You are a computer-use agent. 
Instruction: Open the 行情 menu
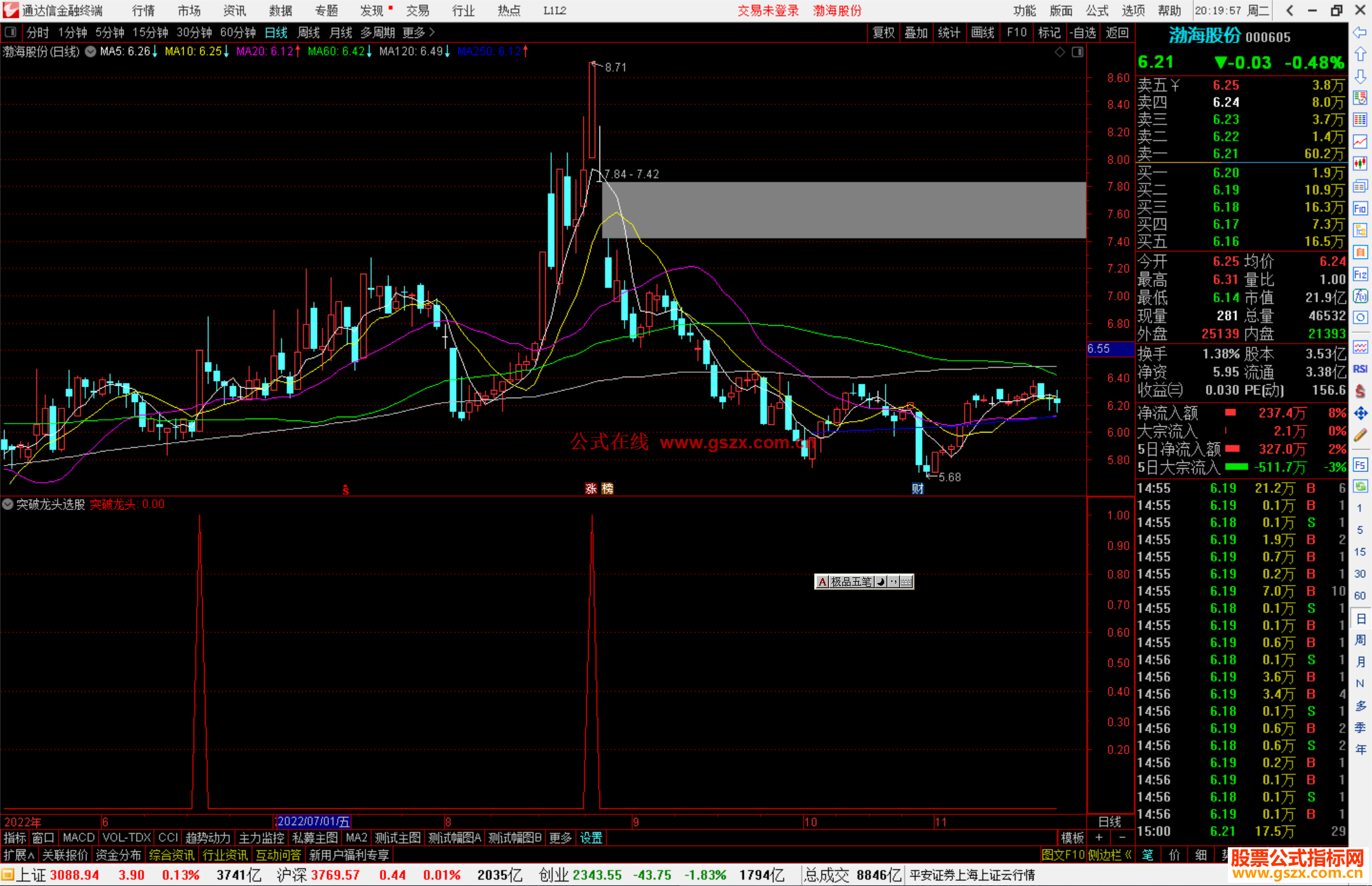144,11
